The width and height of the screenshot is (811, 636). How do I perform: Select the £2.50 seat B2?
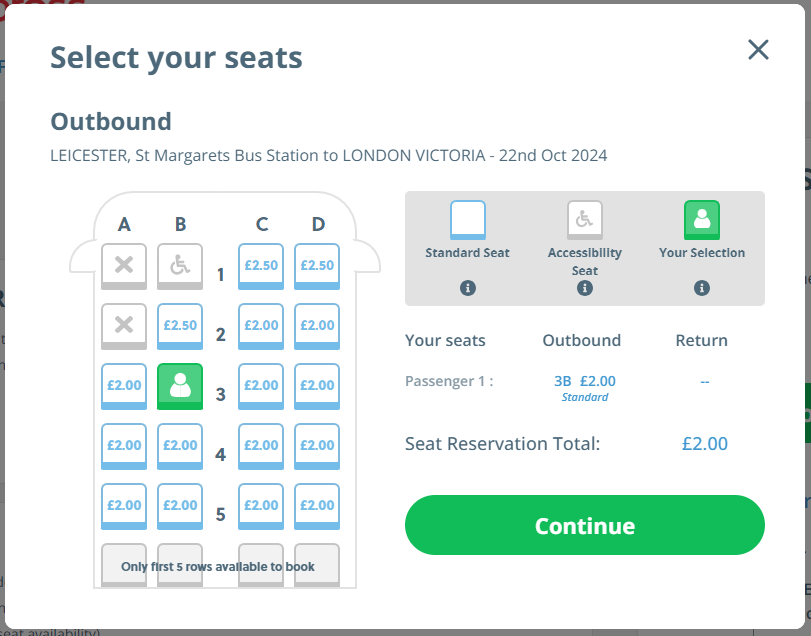click(x=180, y=325)
